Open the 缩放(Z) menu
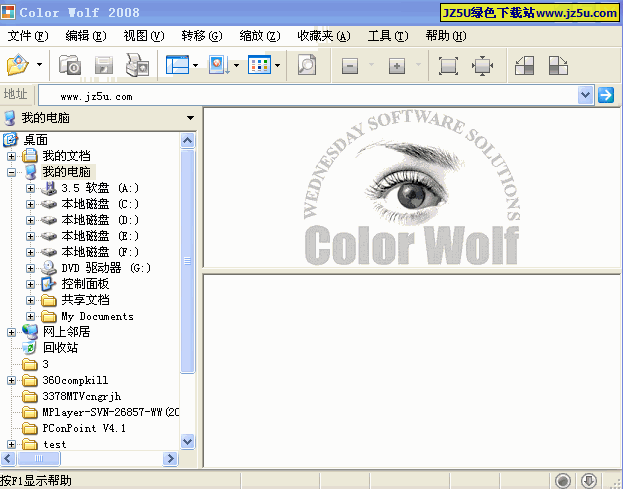 click(x=260, y=36)
